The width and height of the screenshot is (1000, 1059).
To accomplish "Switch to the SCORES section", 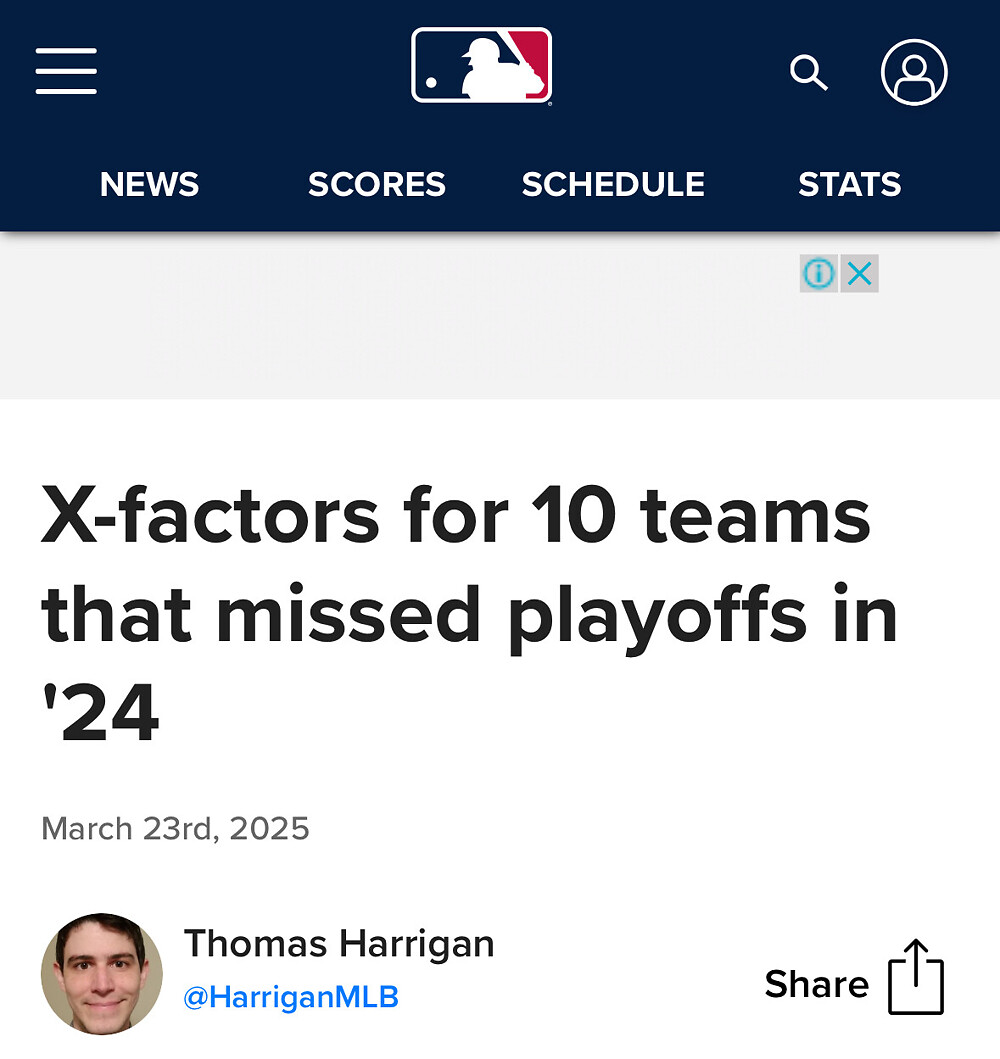I will [377, 184].
